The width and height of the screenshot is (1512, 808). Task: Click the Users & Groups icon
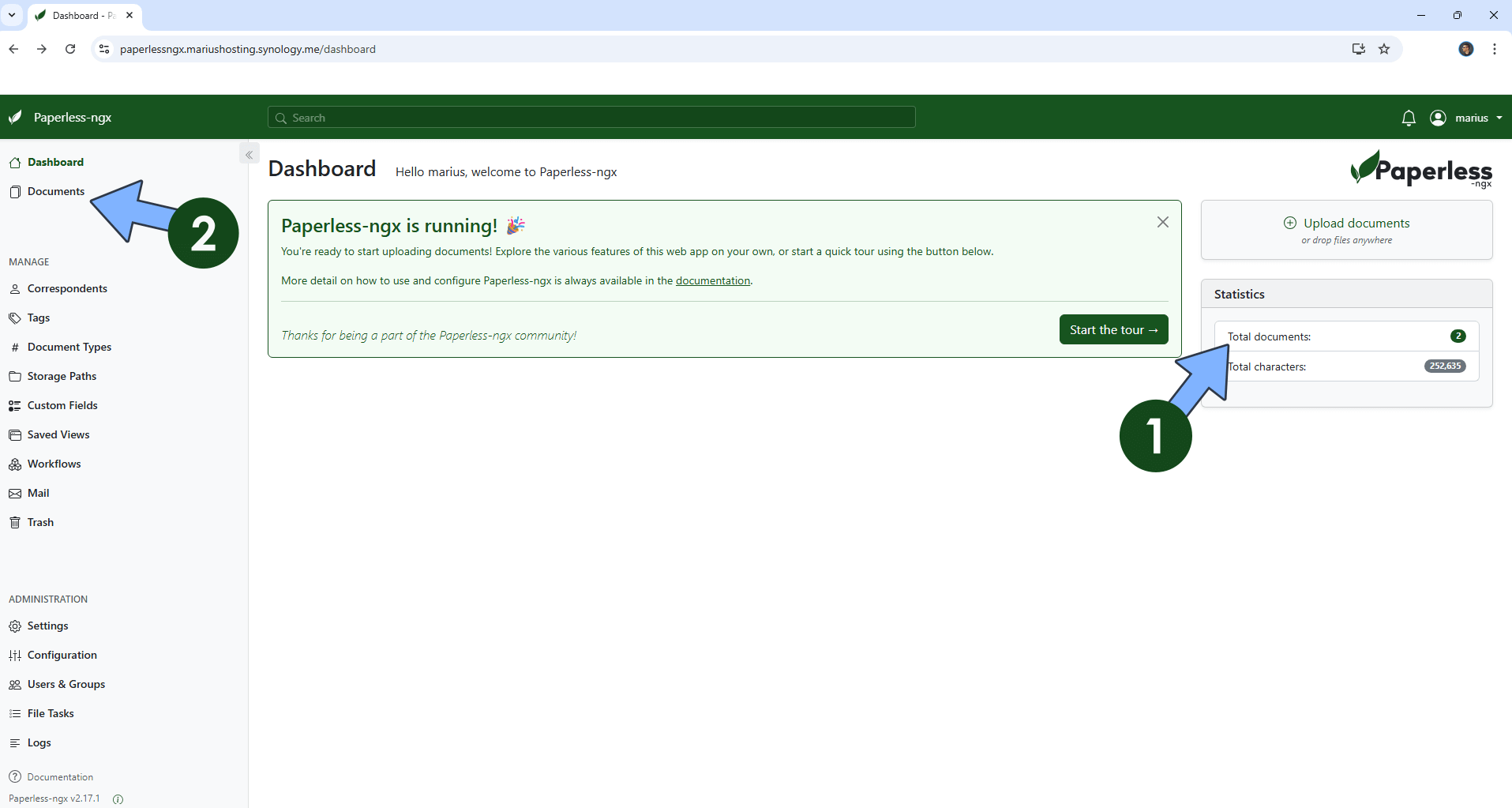15,685
